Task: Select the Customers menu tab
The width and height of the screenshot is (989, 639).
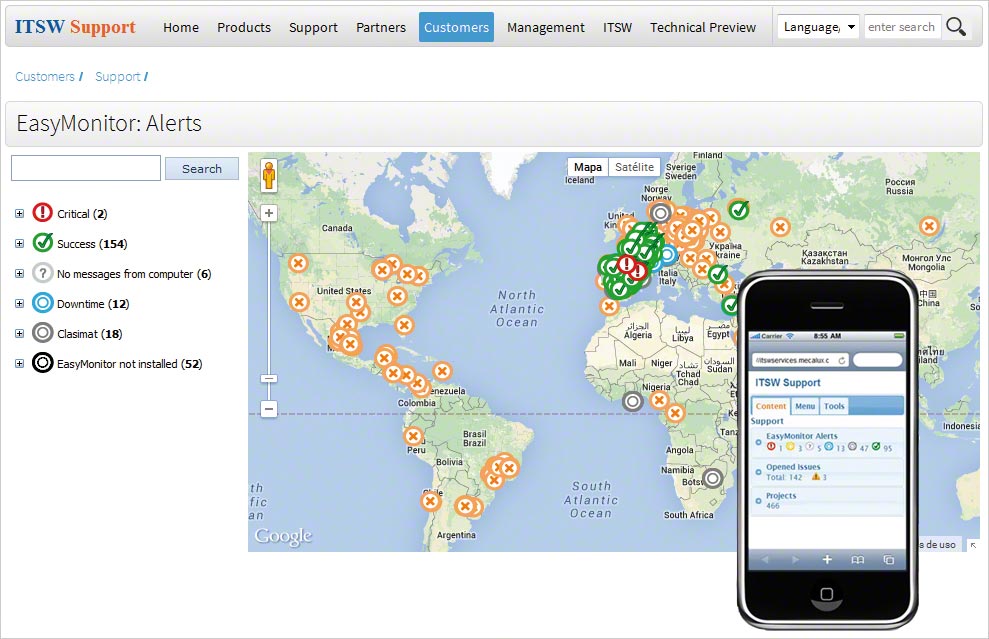Action: (457, 27)
